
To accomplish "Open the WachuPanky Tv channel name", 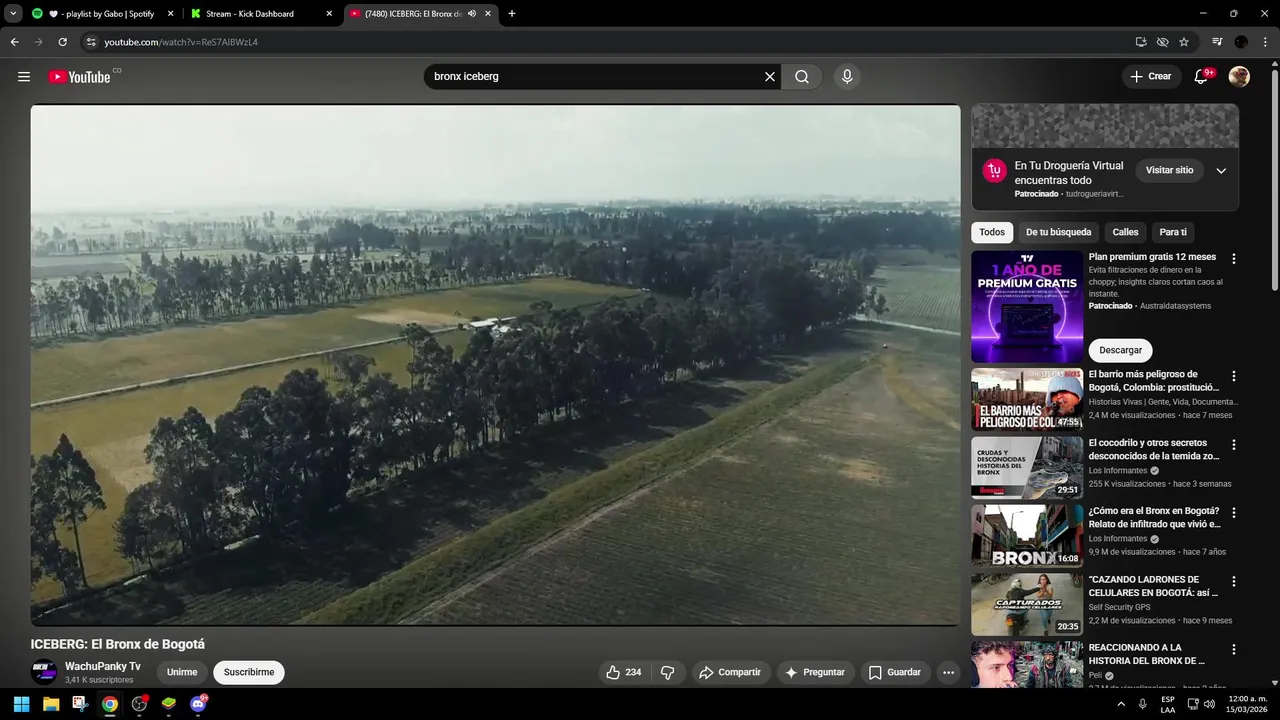I will tap(103, 666).
